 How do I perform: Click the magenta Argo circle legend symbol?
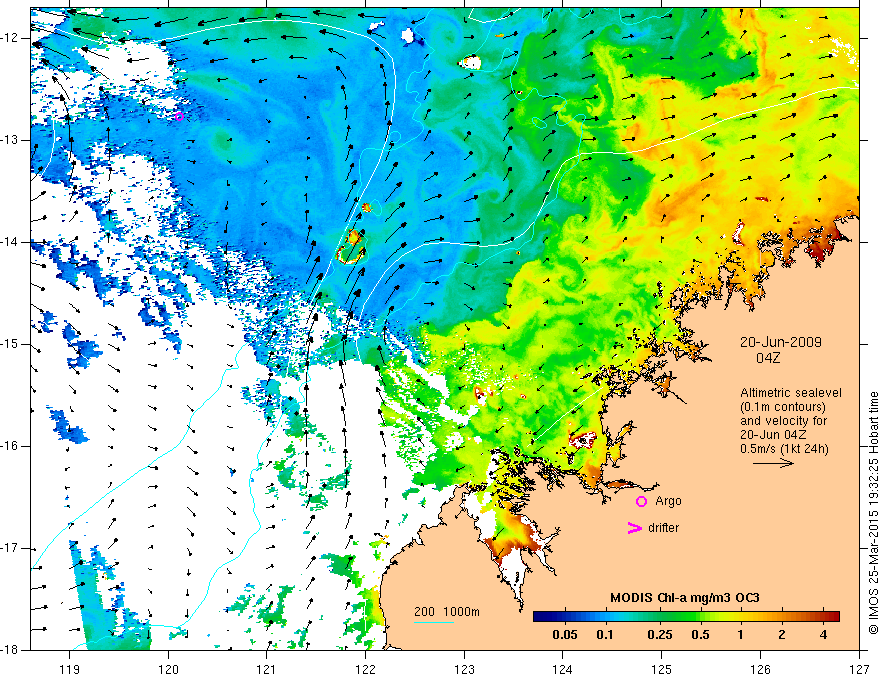point(641,501)
